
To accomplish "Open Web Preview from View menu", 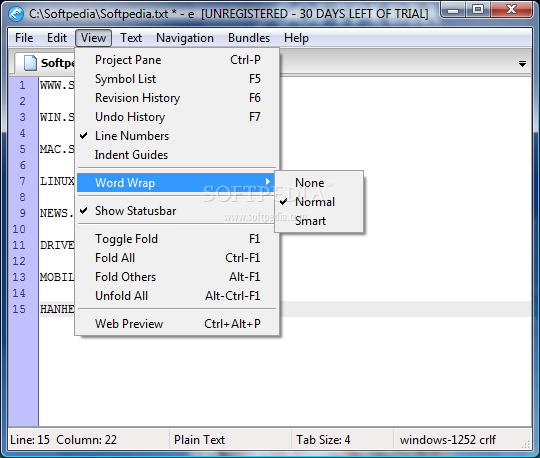I will 177,324.
